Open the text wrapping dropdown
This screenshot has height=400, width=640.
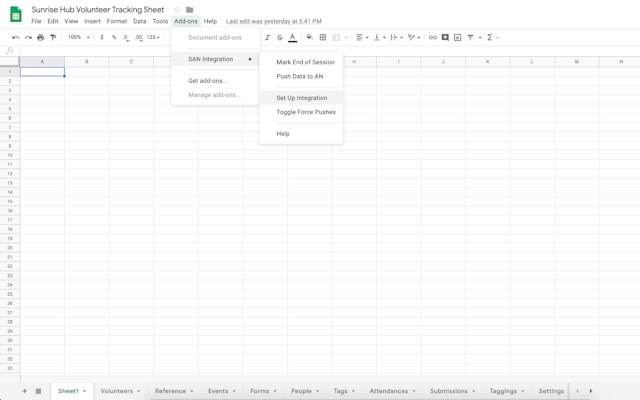396,37
